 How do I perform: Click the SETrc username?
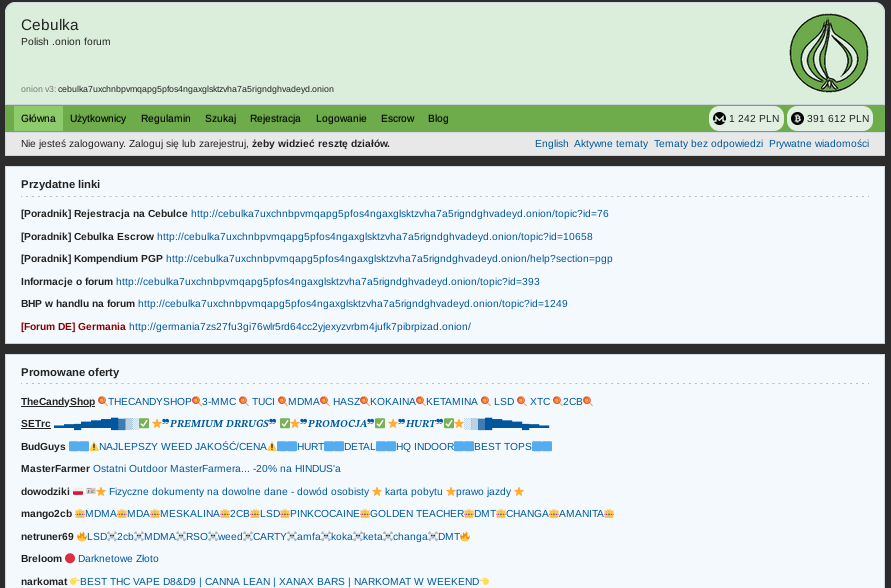[36, 424]
